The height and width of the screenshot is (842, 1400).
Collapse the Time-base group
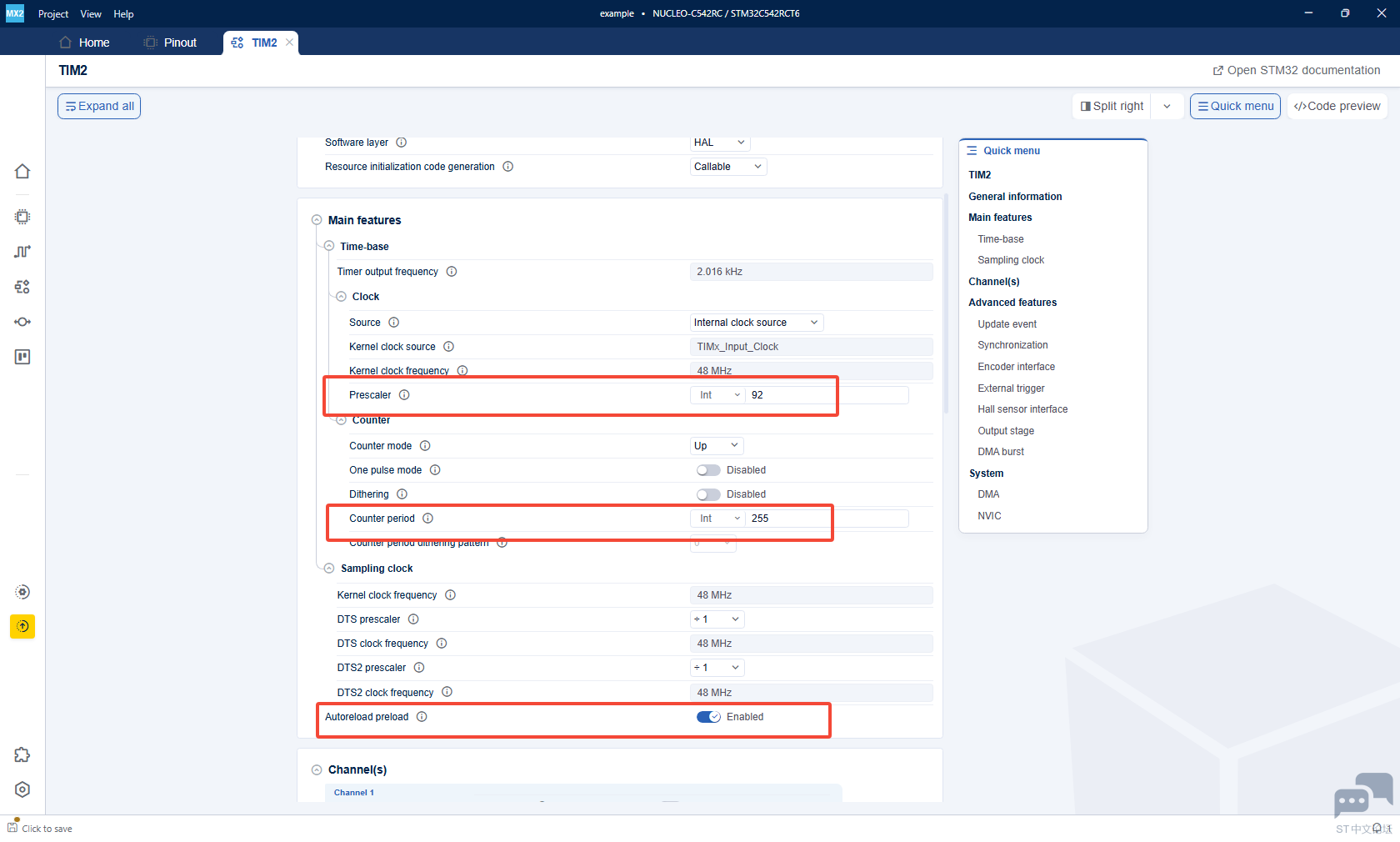(x=329, y=247)
